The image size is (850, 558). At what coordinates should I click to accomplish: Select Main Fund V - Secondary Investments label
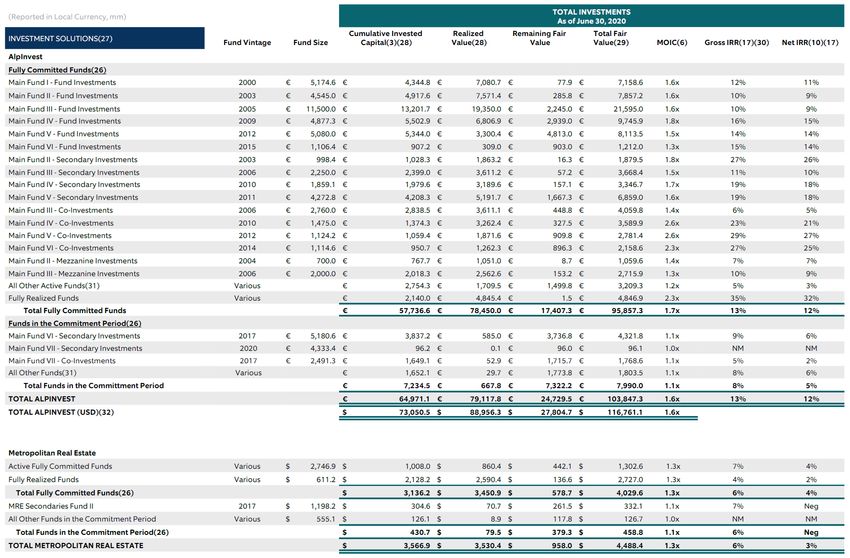point(73,197)
